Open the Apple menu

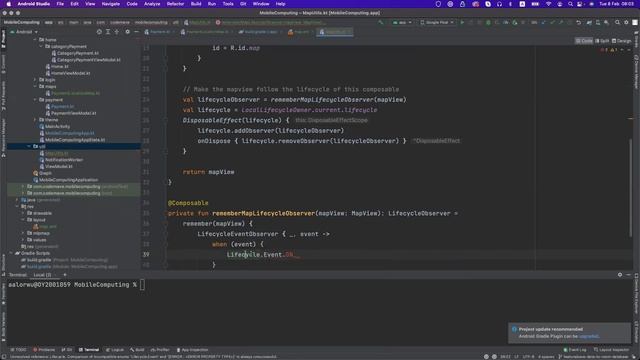(9, 4)
